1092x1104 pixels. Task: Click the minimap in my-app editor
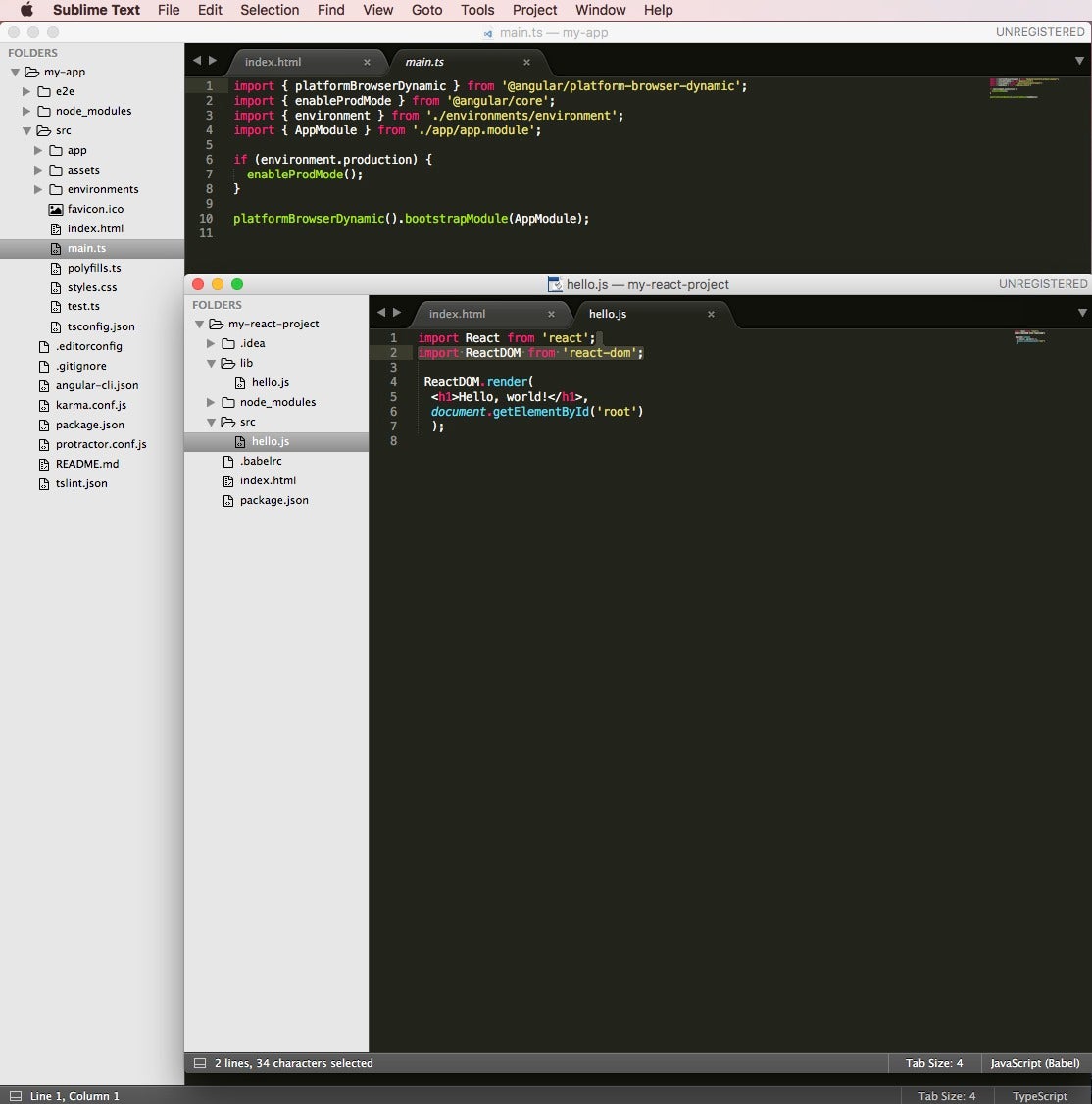[1024, 88]
